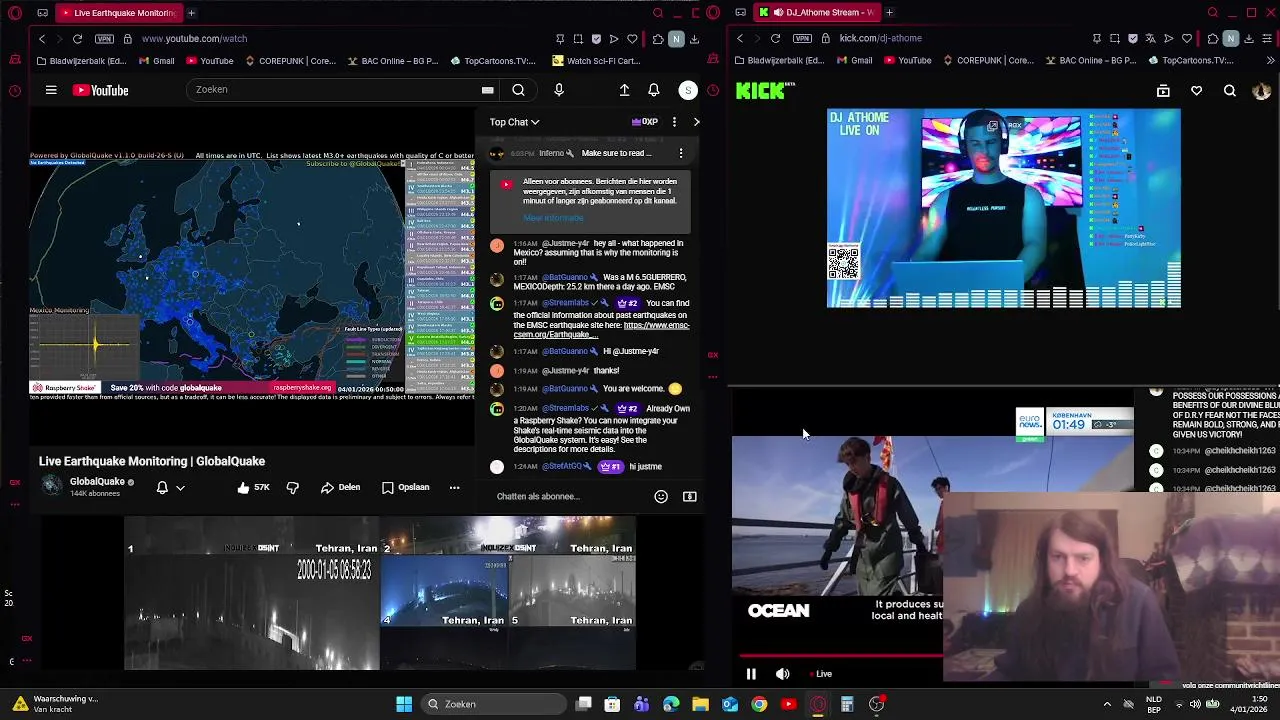
Task: Open emoji picker in chat input
Action: pyautogui.click(x=661, y=496)
